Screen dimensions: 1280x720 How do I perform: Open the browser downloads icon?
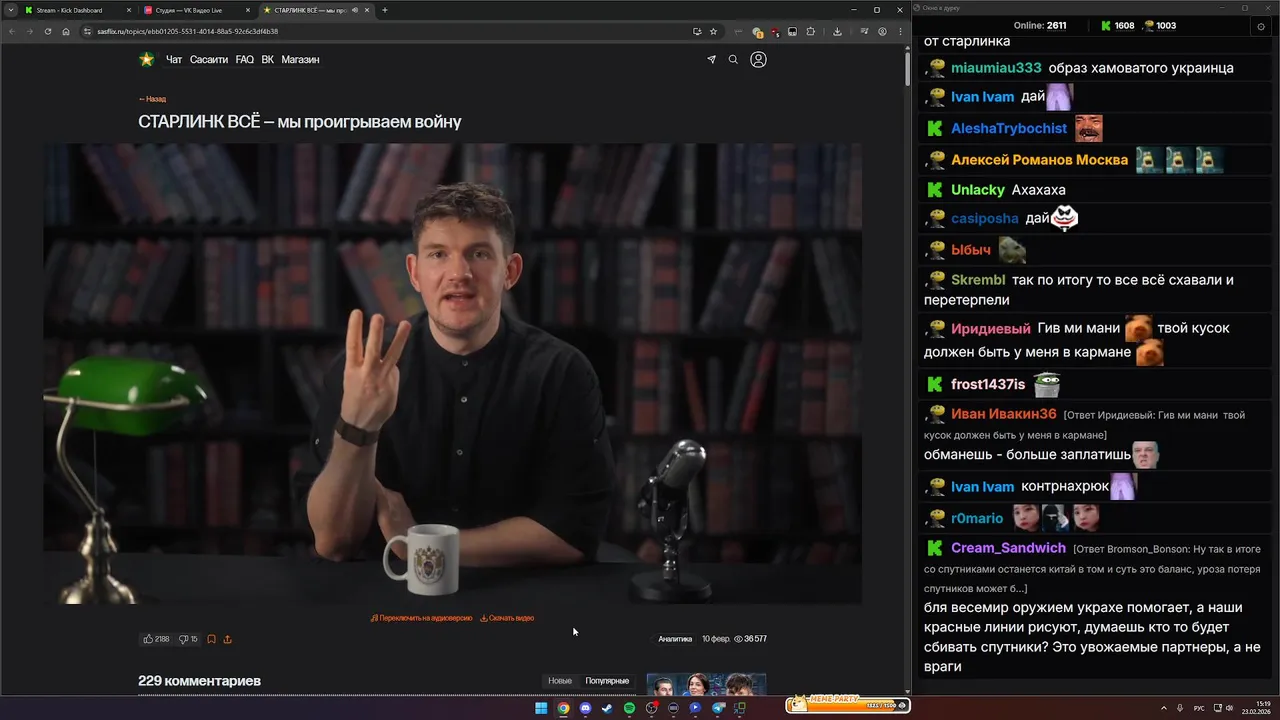click(837, 31)
